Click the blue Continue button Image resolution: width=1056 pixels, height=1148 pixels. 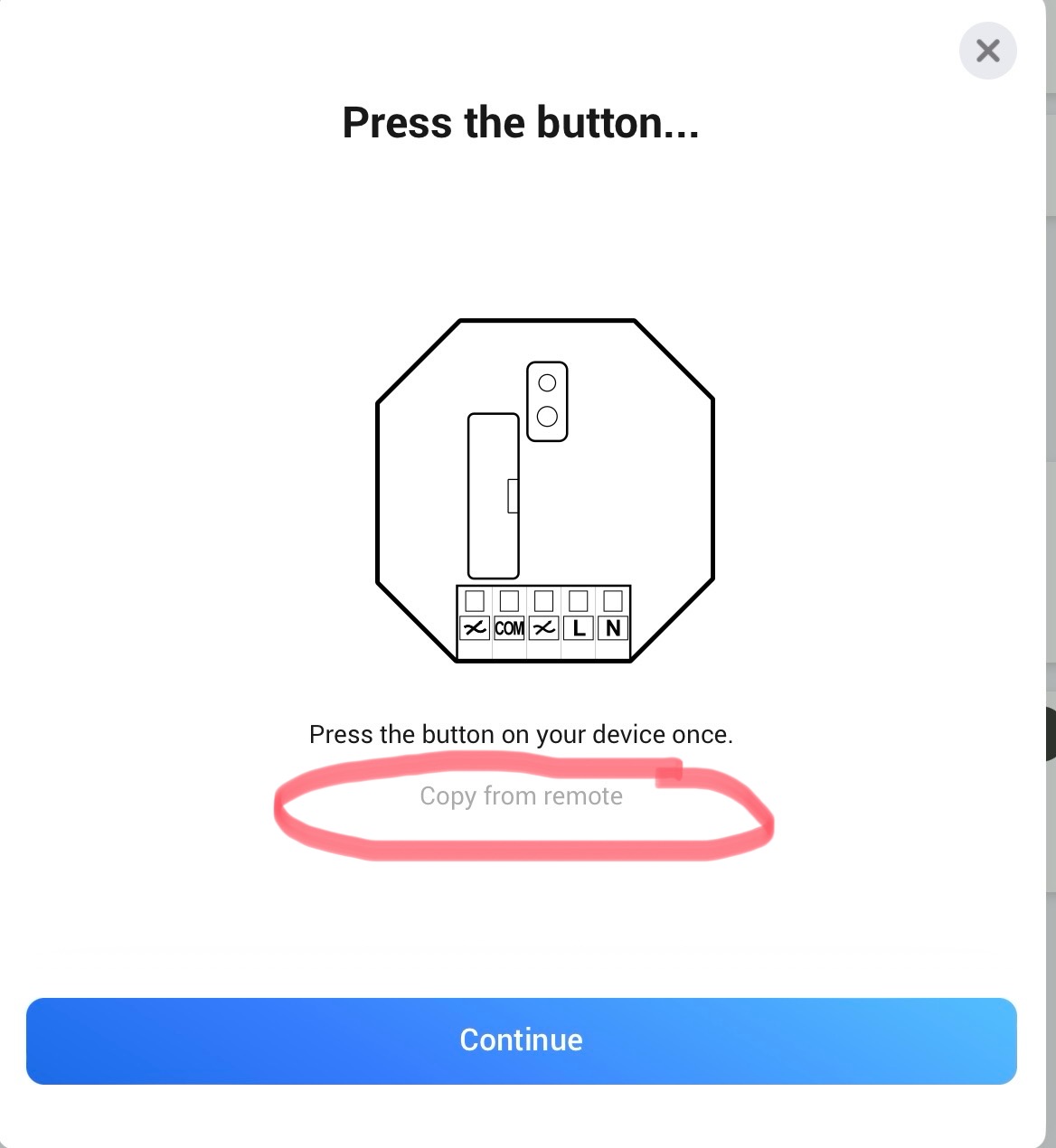click(x=522, y=1040)
